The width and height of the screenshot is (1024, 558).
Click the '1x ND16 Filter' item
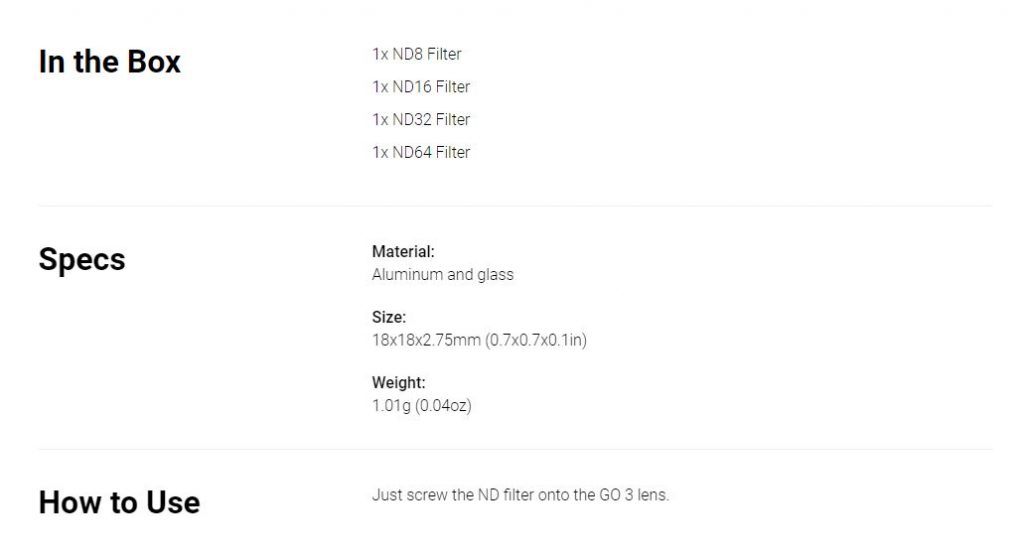pyautogui.click(x=421, y=87)
